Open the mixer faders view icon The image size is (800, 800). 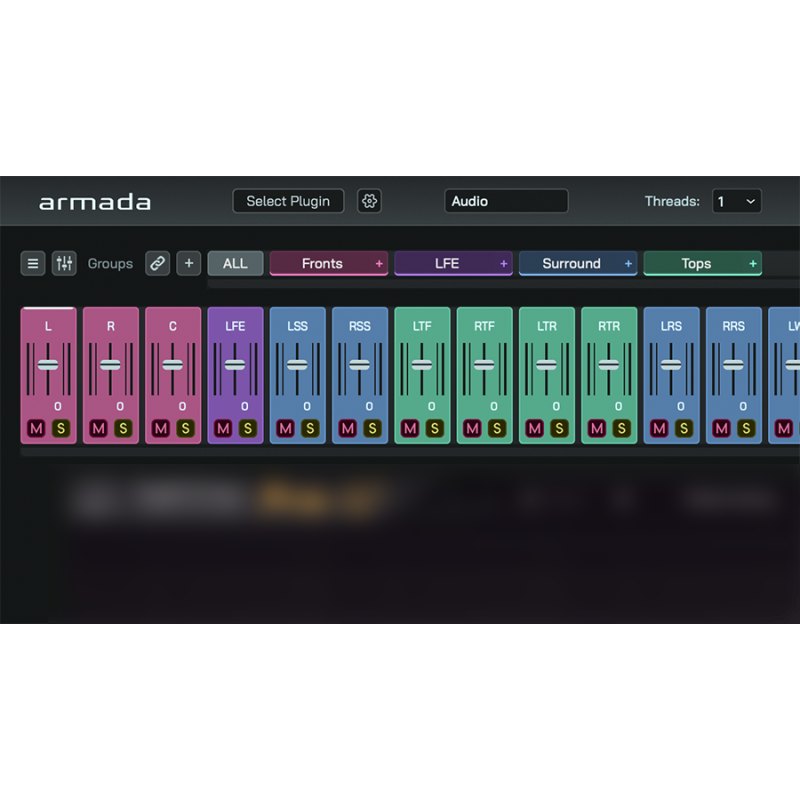click(64, 263)
